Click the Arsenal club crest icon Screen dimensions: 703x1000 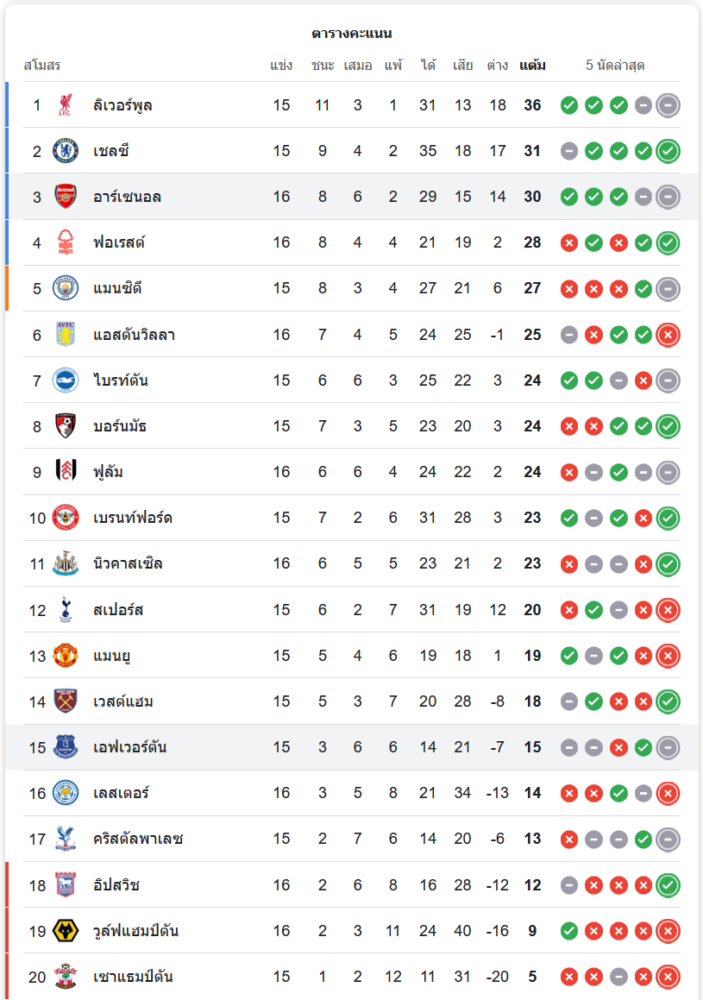65,197
